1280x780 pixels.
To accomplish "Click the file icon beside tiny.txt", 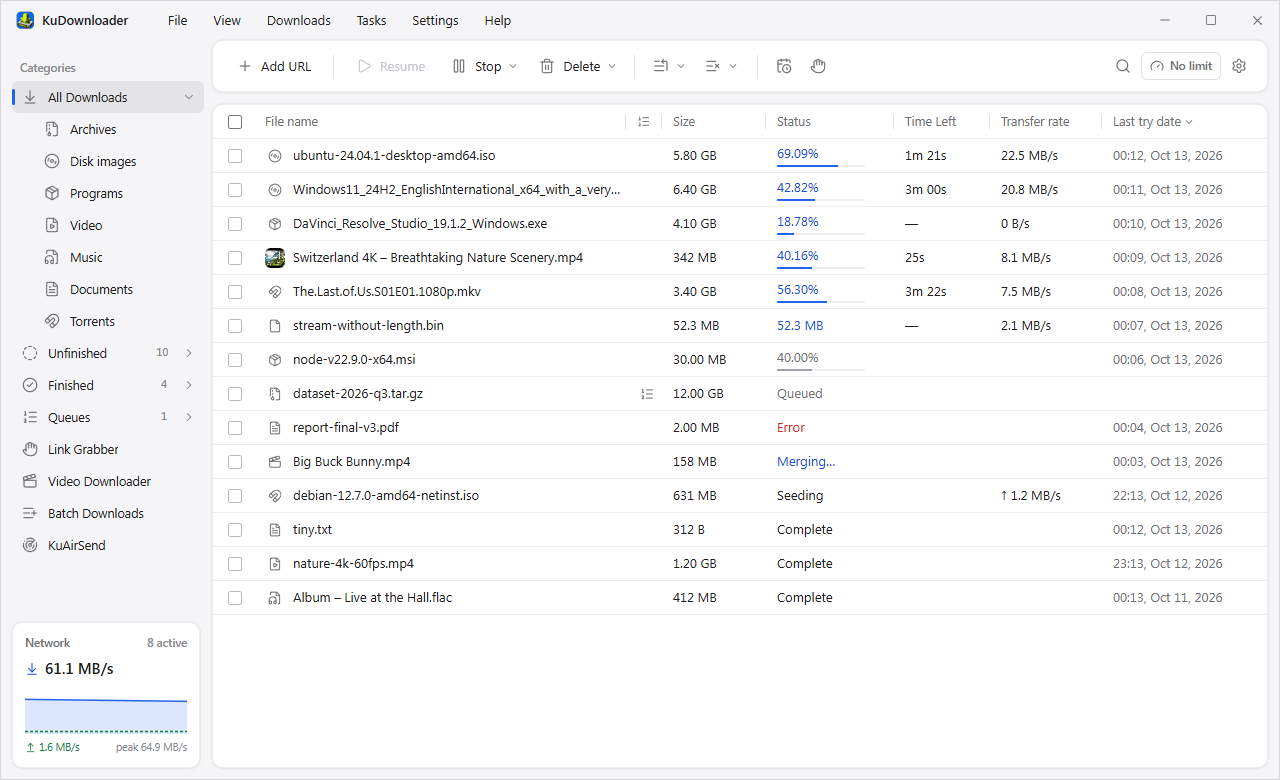I will point(275,530).
